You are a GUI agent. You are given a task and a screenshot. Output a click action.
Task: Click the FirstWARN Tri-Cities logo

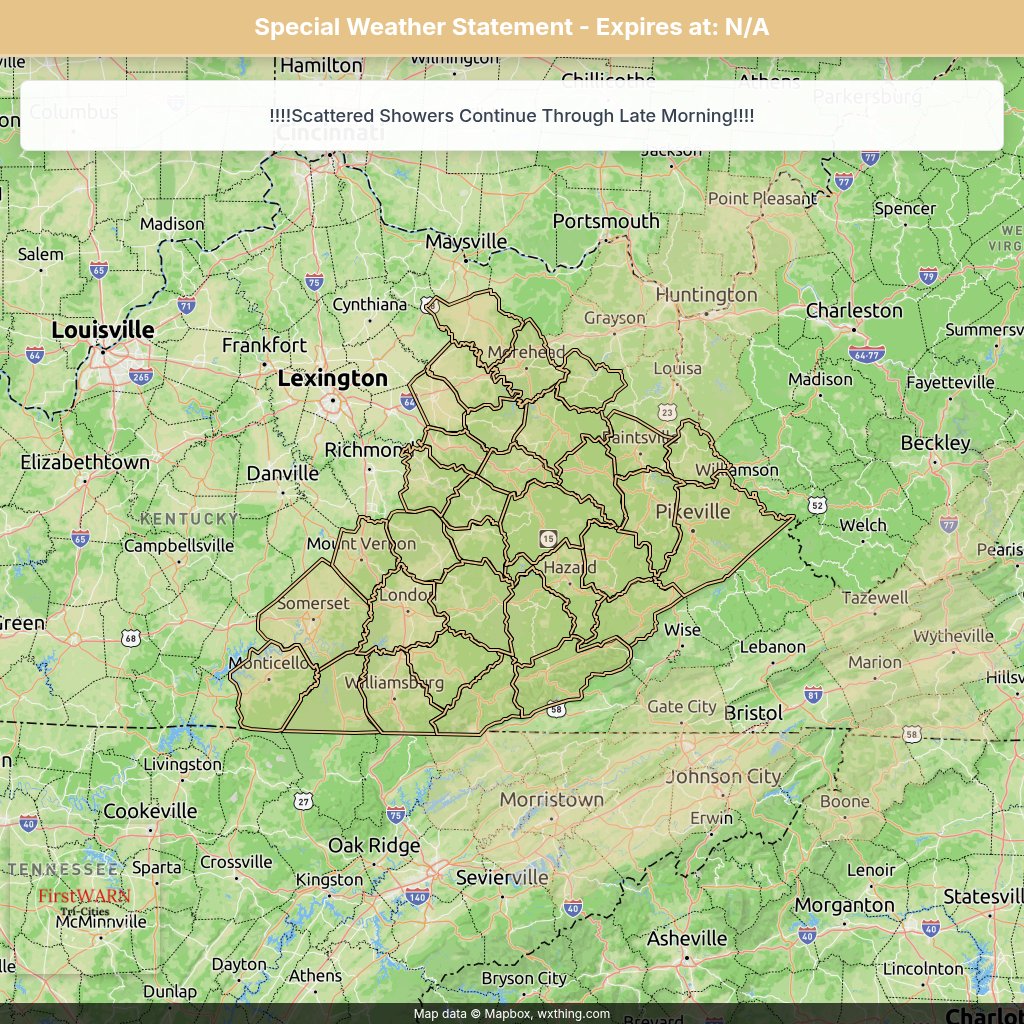[84, 901]
